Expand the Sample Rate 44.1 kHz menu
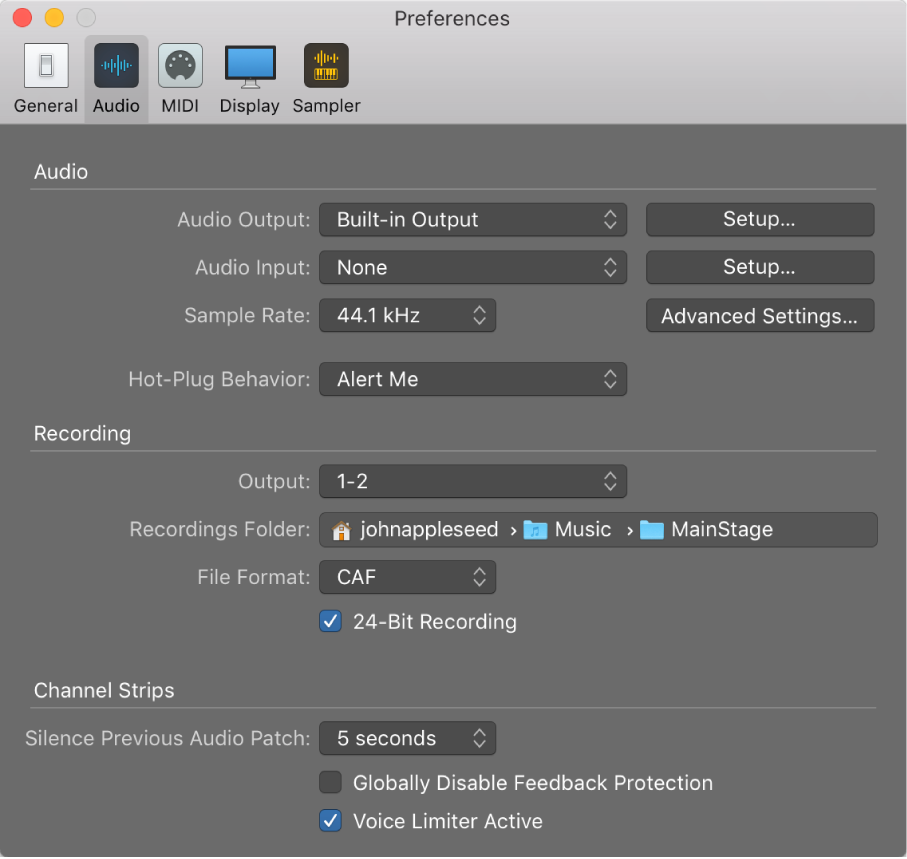The height and width of the screenshot is (859, 907). (407, 316)
